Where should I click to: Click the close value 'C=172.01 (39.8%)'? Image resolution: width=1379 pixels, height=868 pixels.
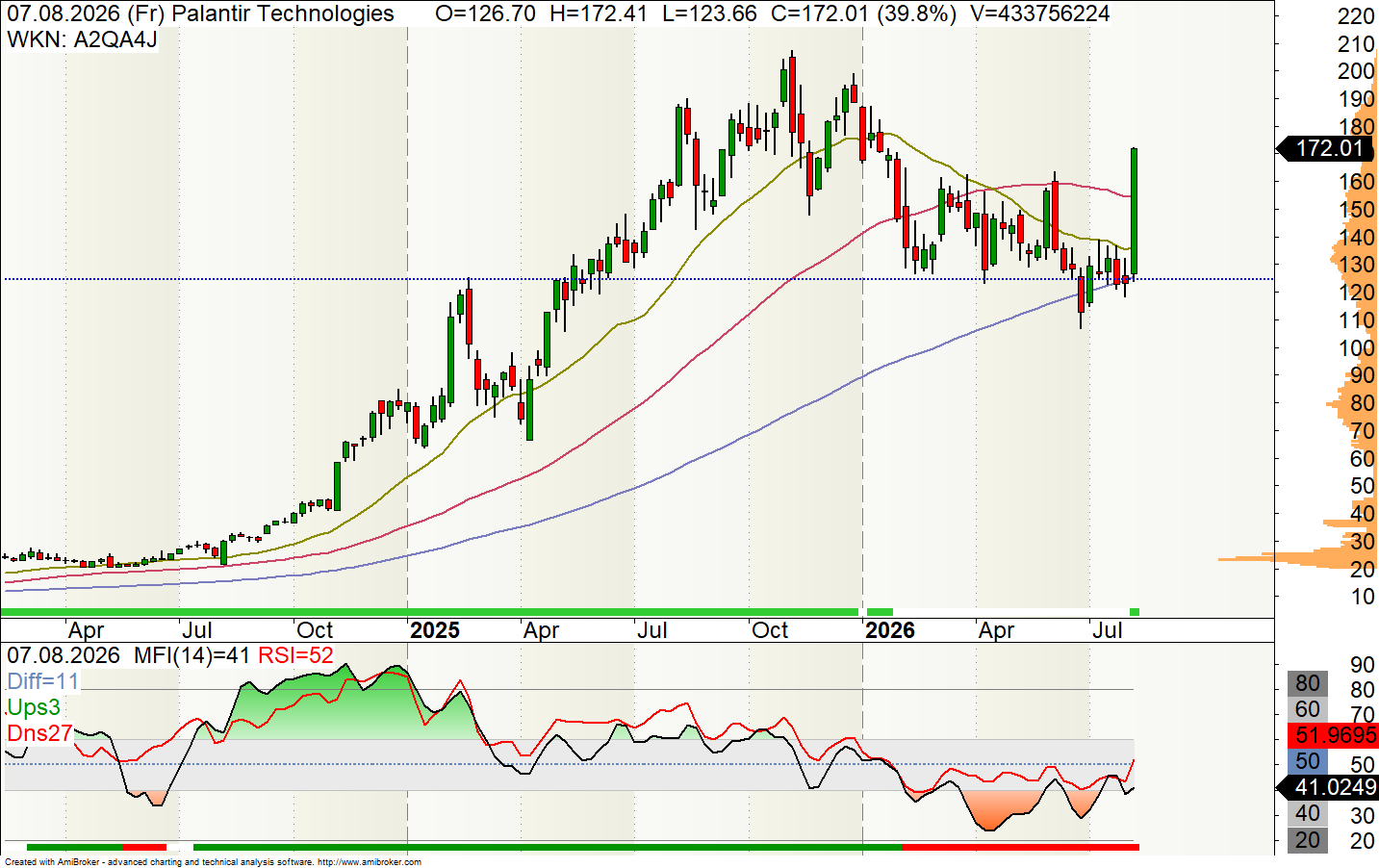coord(863,13)
